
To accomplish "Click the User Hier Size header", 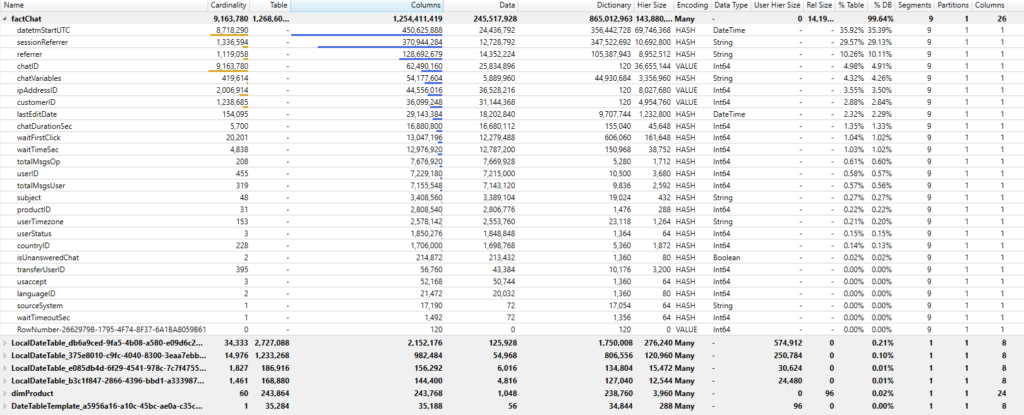I will (x=777, y=5).
